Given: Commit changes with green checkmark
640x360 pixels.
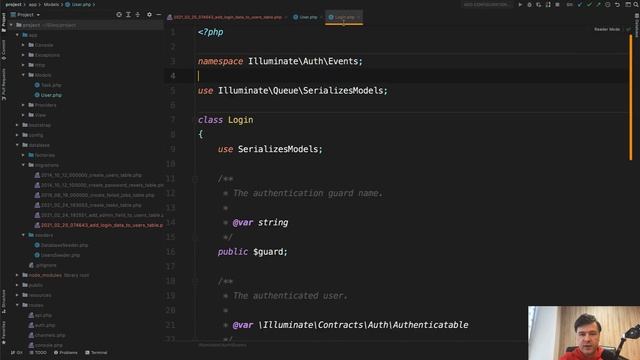Looking at the screenshot, I should click(589, 4).
